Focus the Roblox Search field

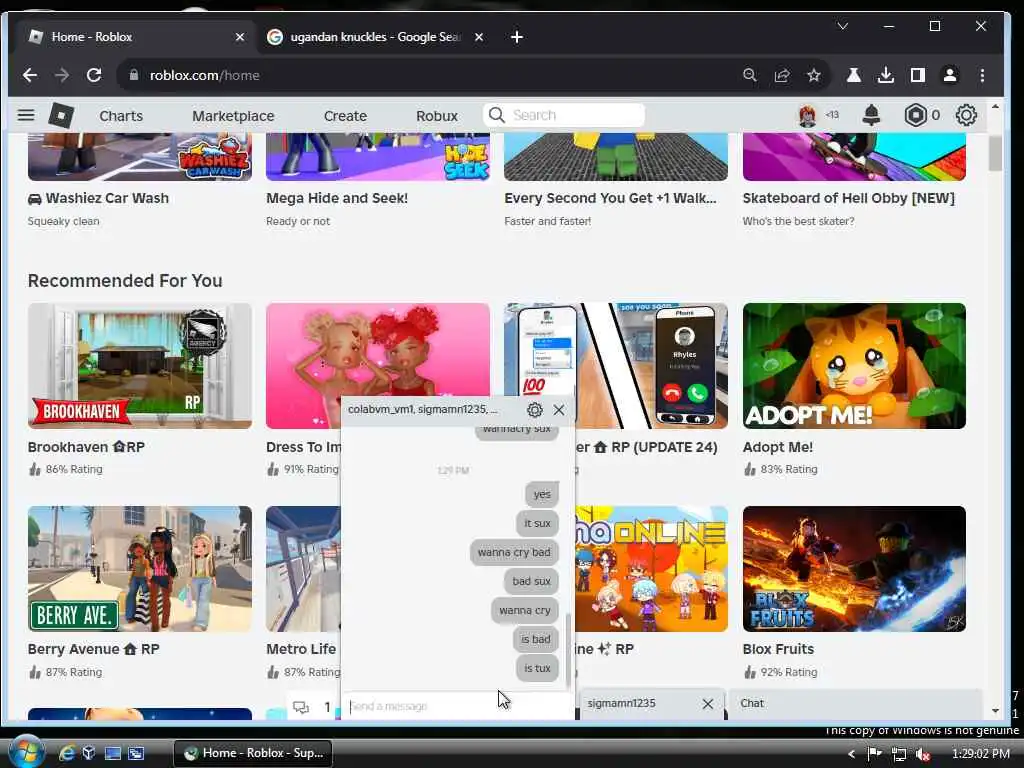click(564, 116)
